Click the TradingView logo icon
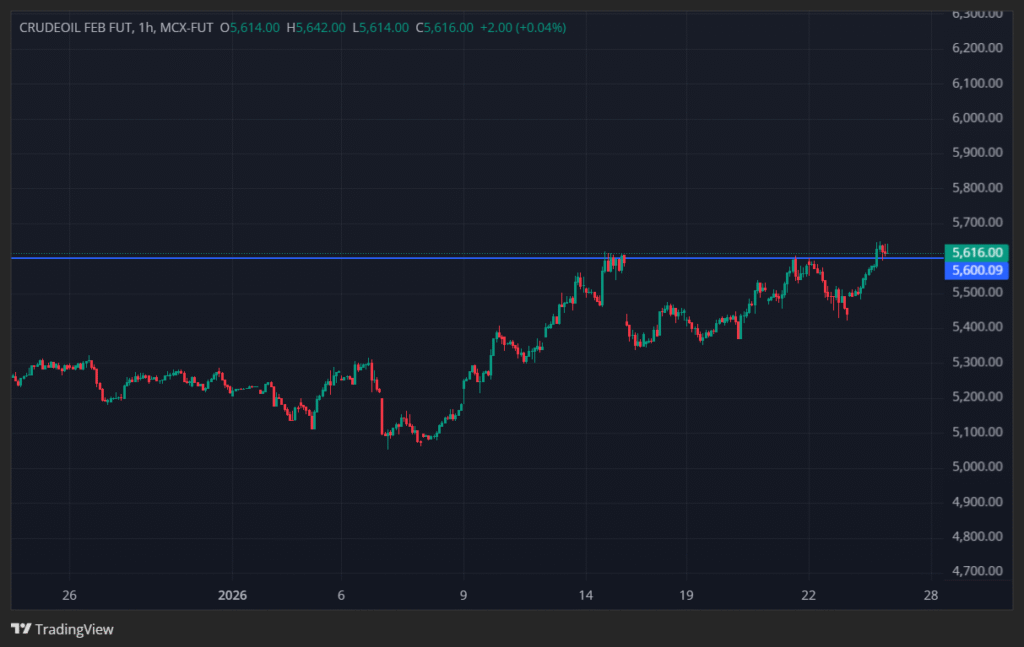Image resolution: width=1024 pixels, height=647 pixels. pos(21,629)
